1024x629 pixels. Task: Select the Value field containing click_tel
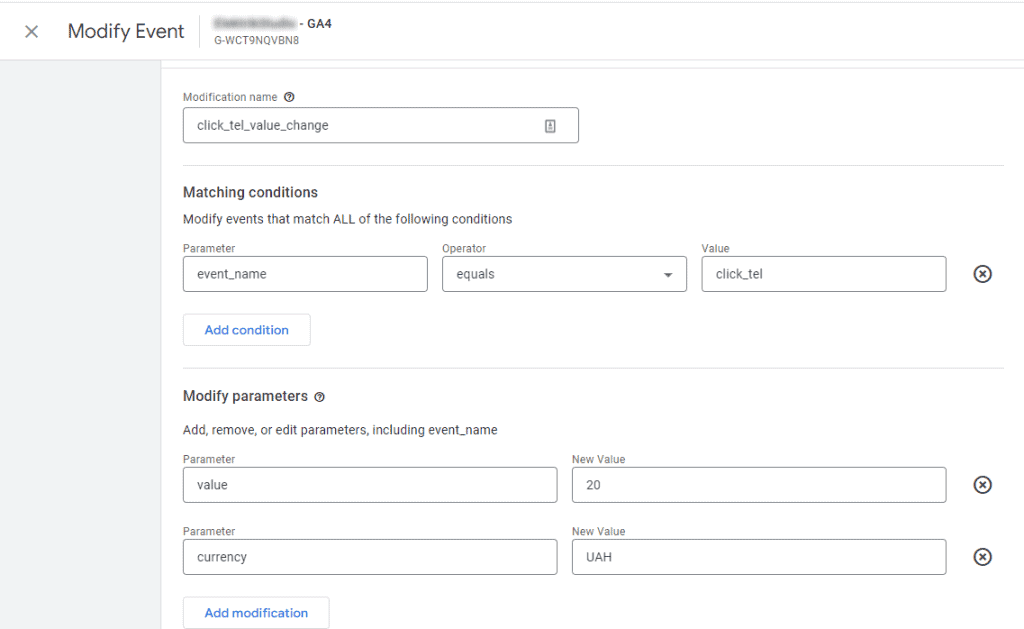823,273
